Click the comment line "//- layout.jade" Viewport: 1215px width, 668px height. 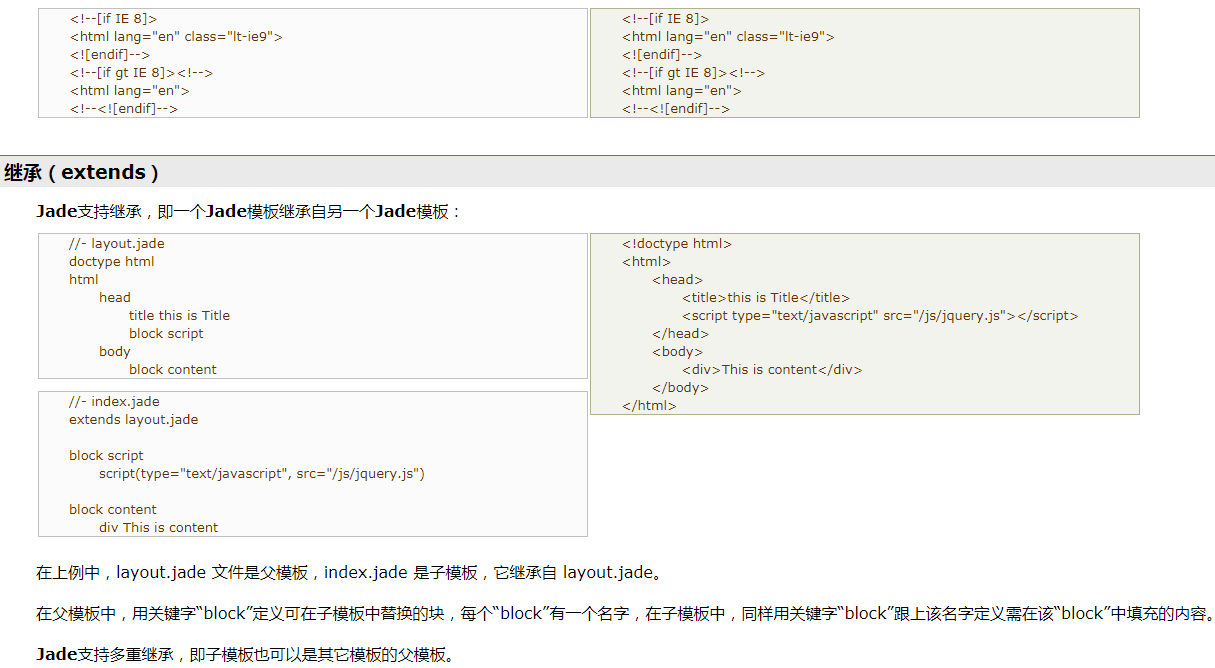tap(117, 243)
